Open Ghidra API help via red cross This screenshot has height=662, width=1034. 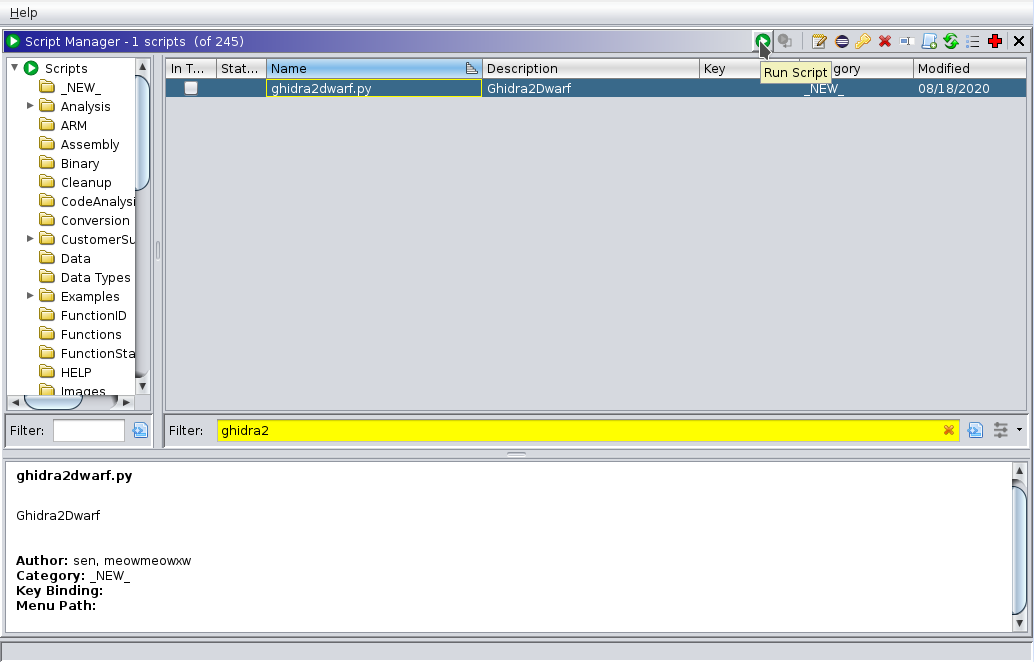pos(995,42)
